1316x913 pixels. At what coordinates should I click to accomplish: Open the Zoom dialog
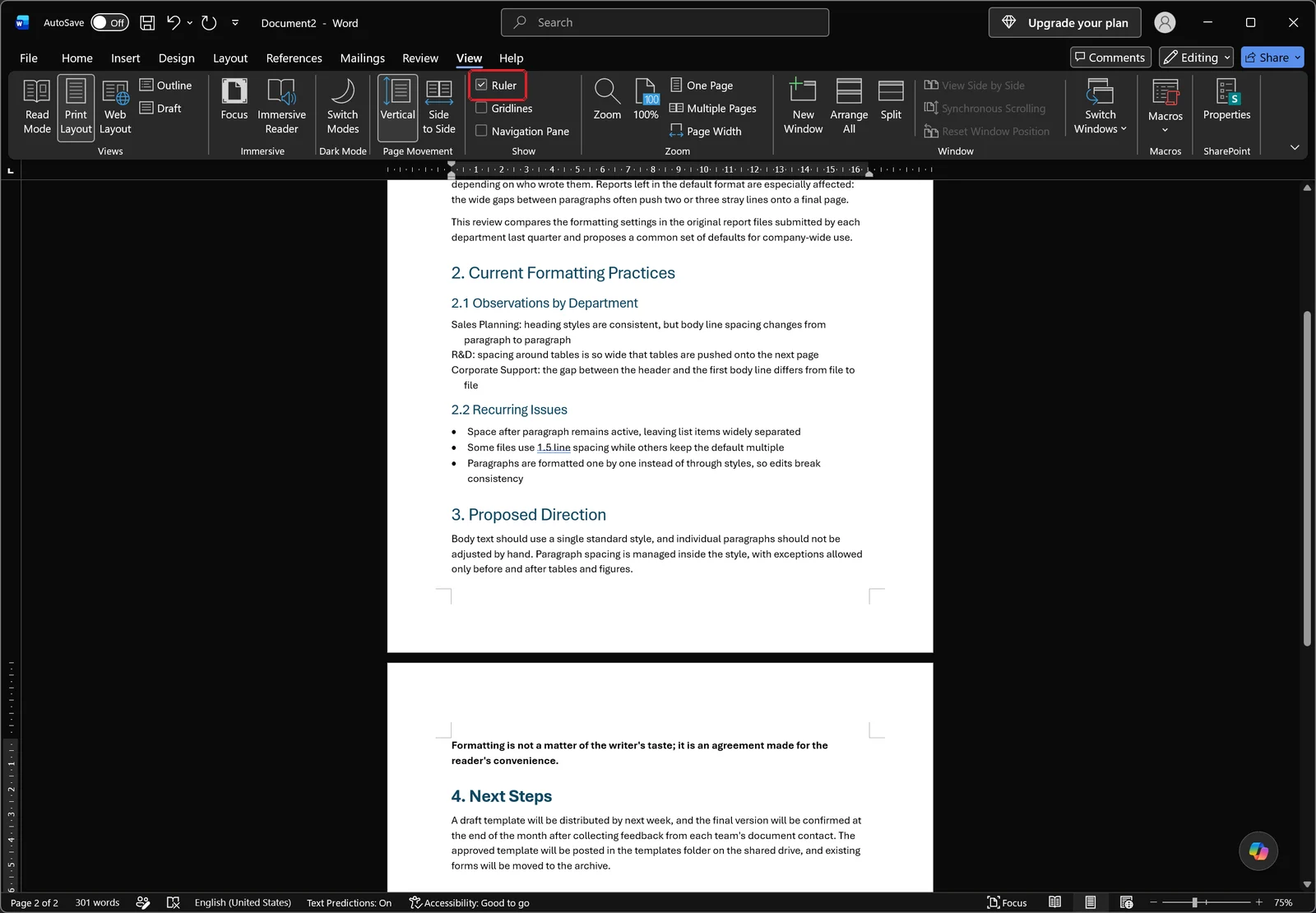pos(607,100)
